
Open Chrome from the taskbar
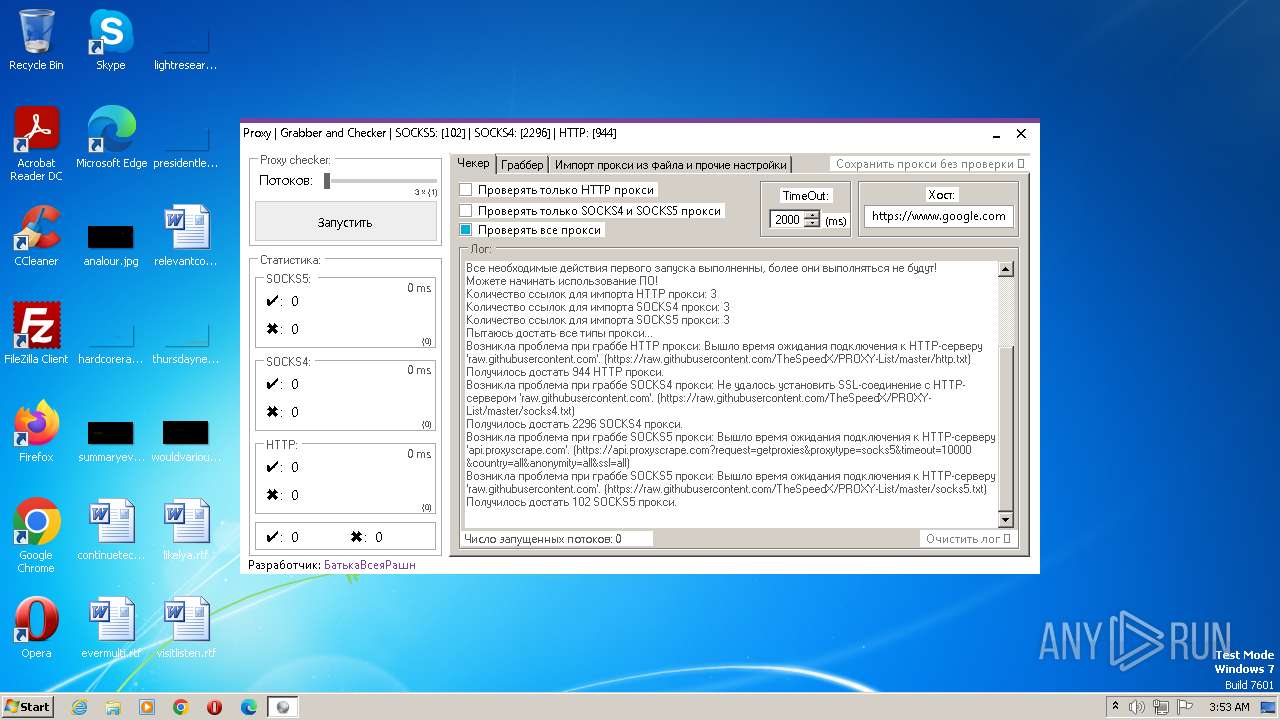[181, 707]
